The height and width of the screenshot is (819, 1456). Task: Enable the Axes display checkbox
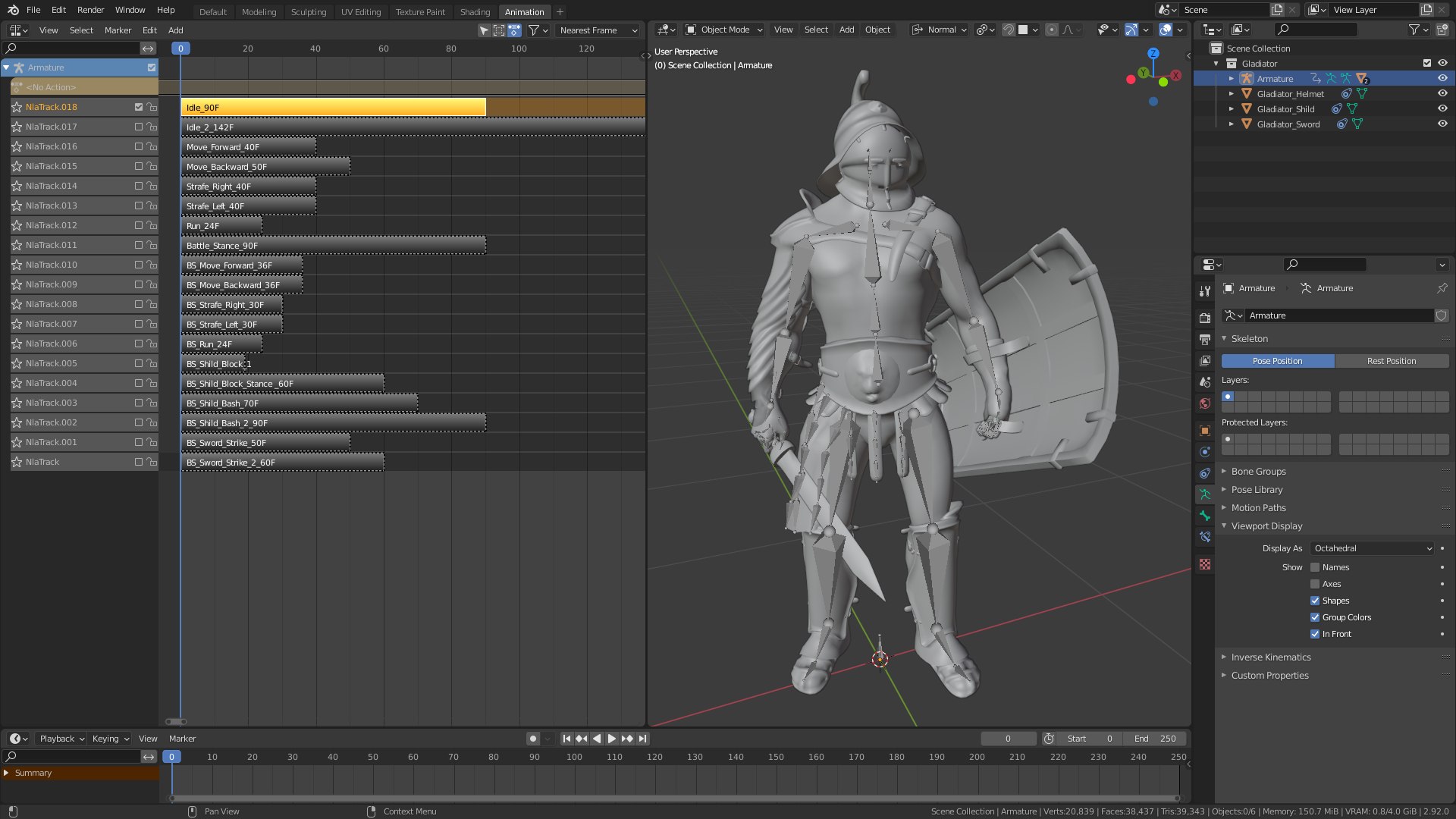1315,584
